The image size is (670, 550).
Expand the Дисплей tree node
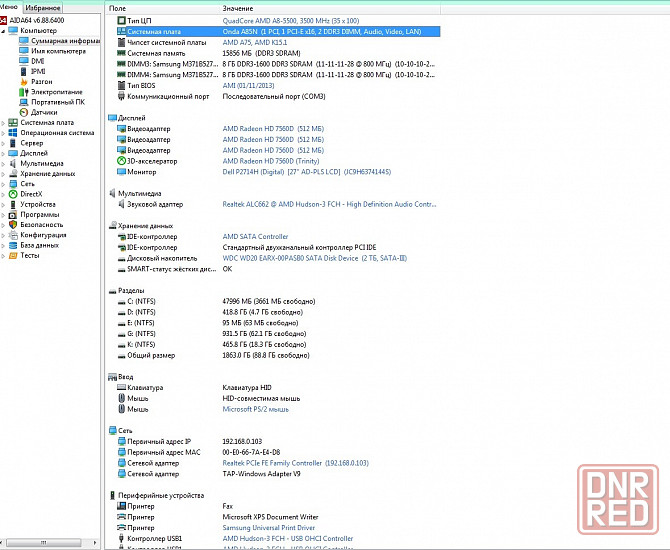(x=3, y=153)
